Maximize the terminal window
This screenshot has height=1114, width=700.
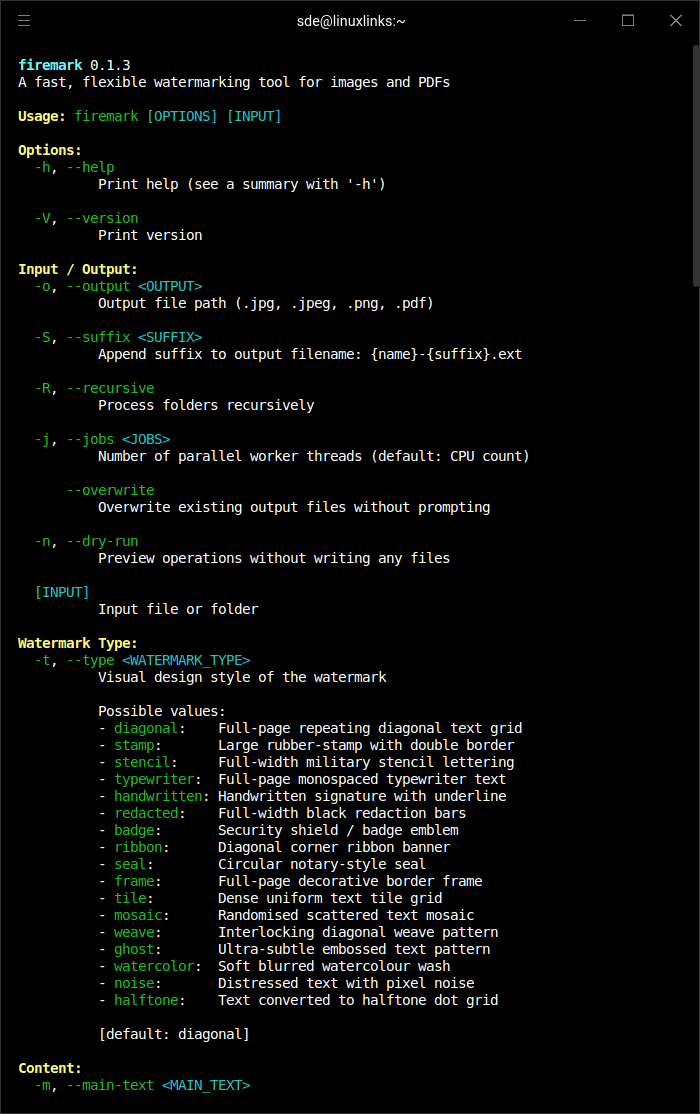coord(628,20)
